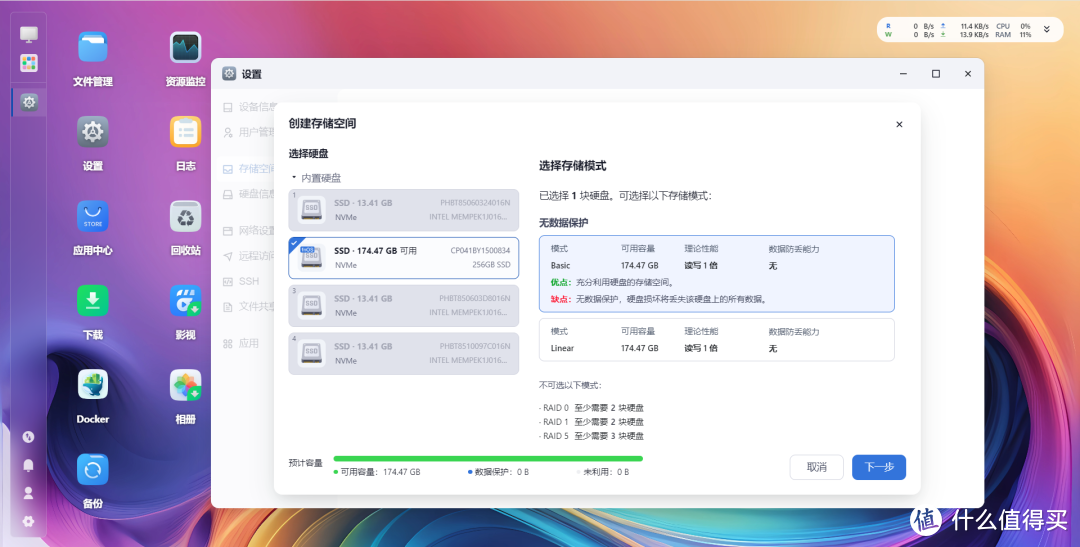Click the SSH icon in settings sidebar

tap(227, 281)
